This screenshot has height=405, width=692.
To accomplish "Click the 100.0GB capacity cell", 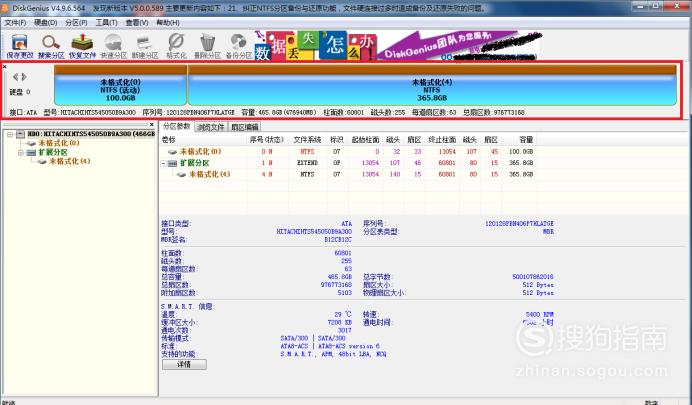I will (521, 152).
